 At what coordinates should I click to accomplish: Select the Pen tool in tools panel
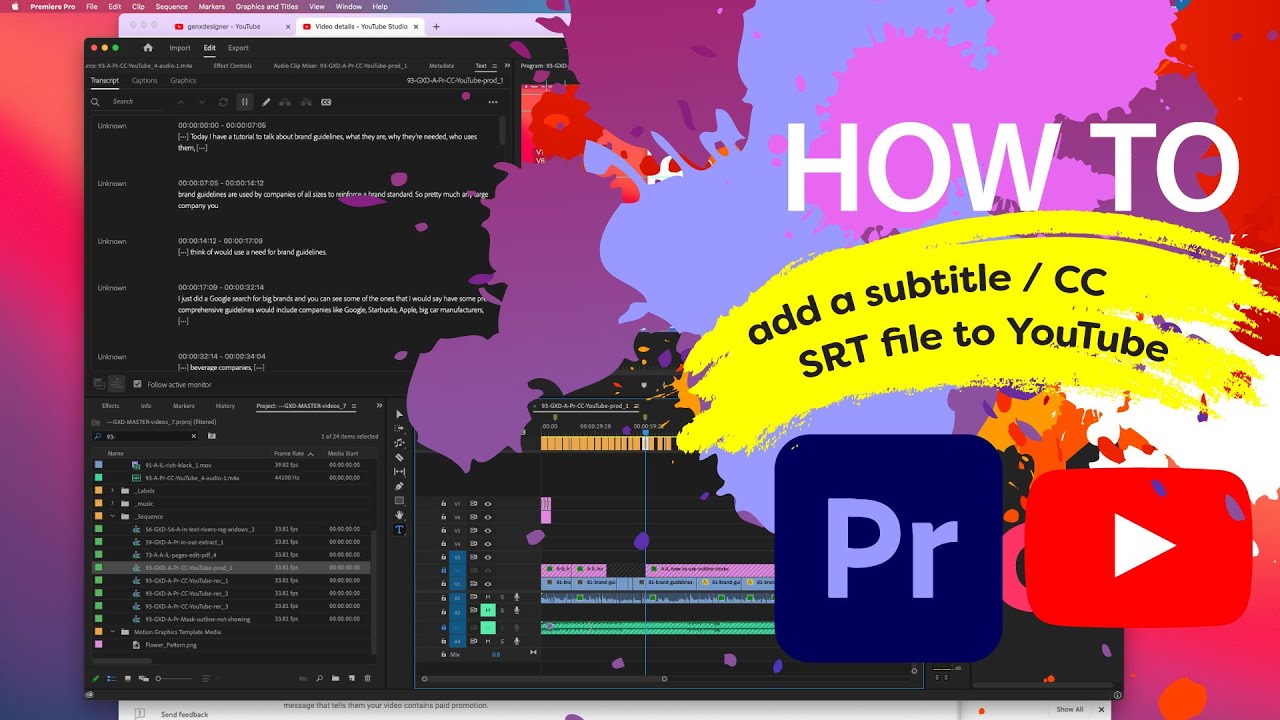(399, 486)
